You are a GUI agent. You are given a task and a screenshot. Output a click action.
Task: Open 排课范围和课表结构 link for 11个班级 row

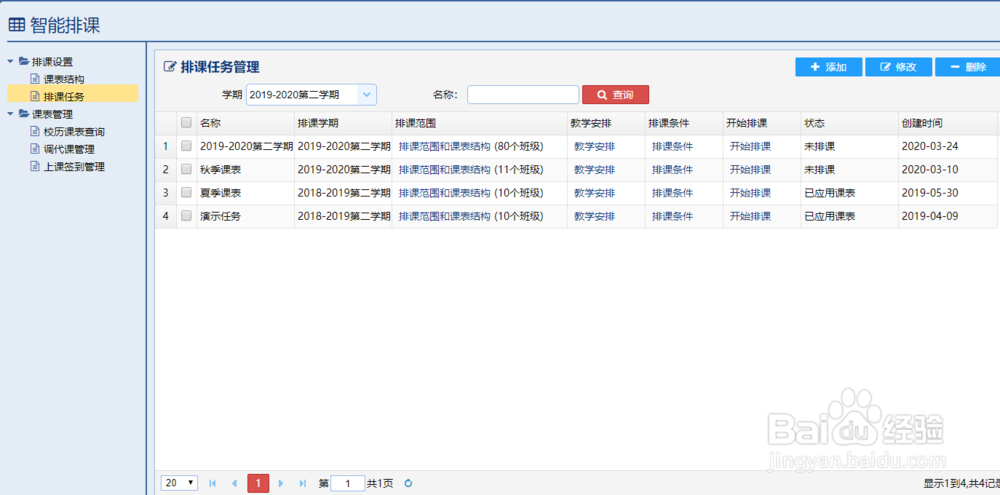(445, 170)
